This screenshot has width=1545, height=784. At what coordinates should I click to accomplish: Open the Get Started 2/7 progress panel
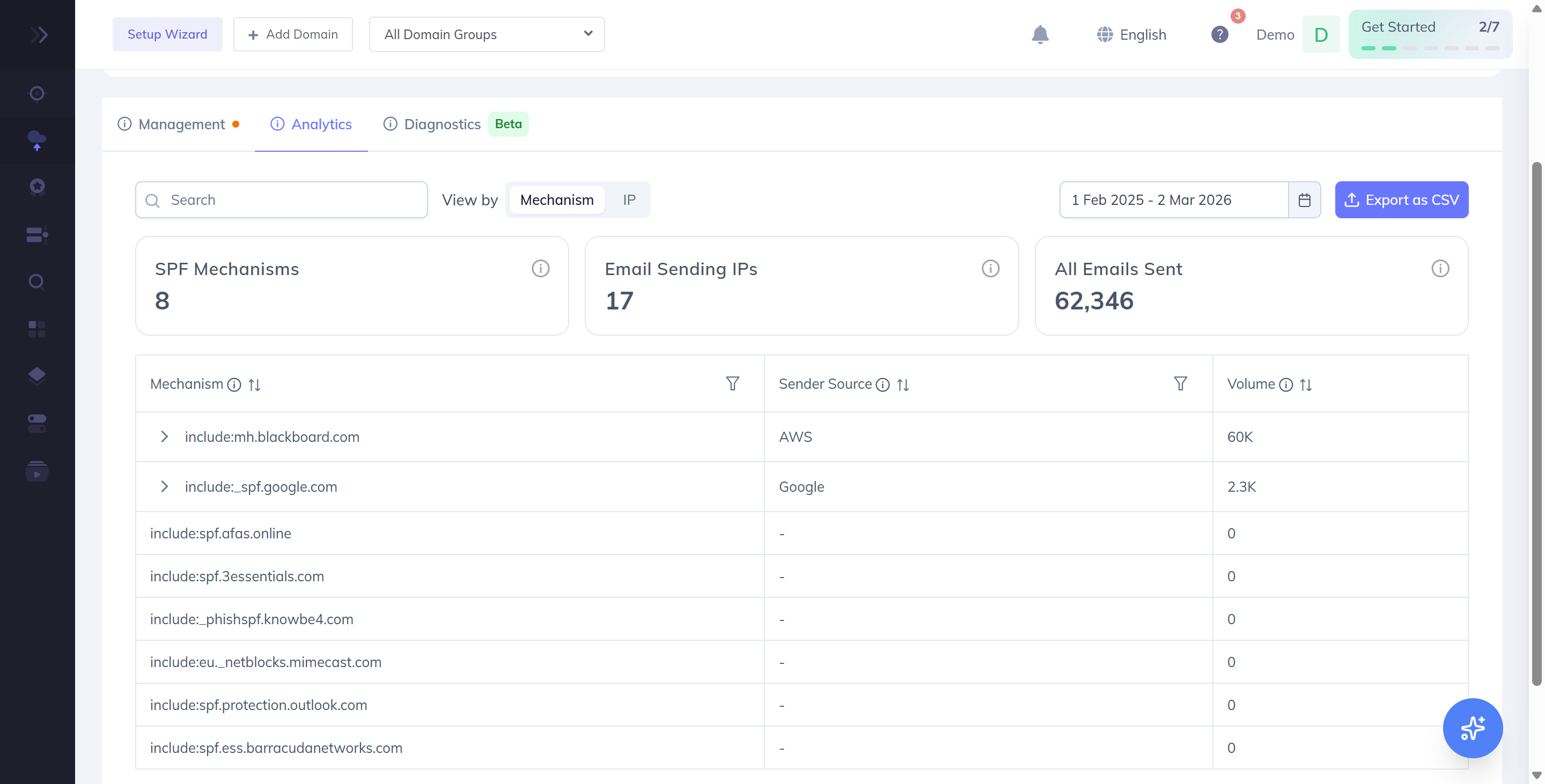pyautogui.click(x=1430, y=34)
